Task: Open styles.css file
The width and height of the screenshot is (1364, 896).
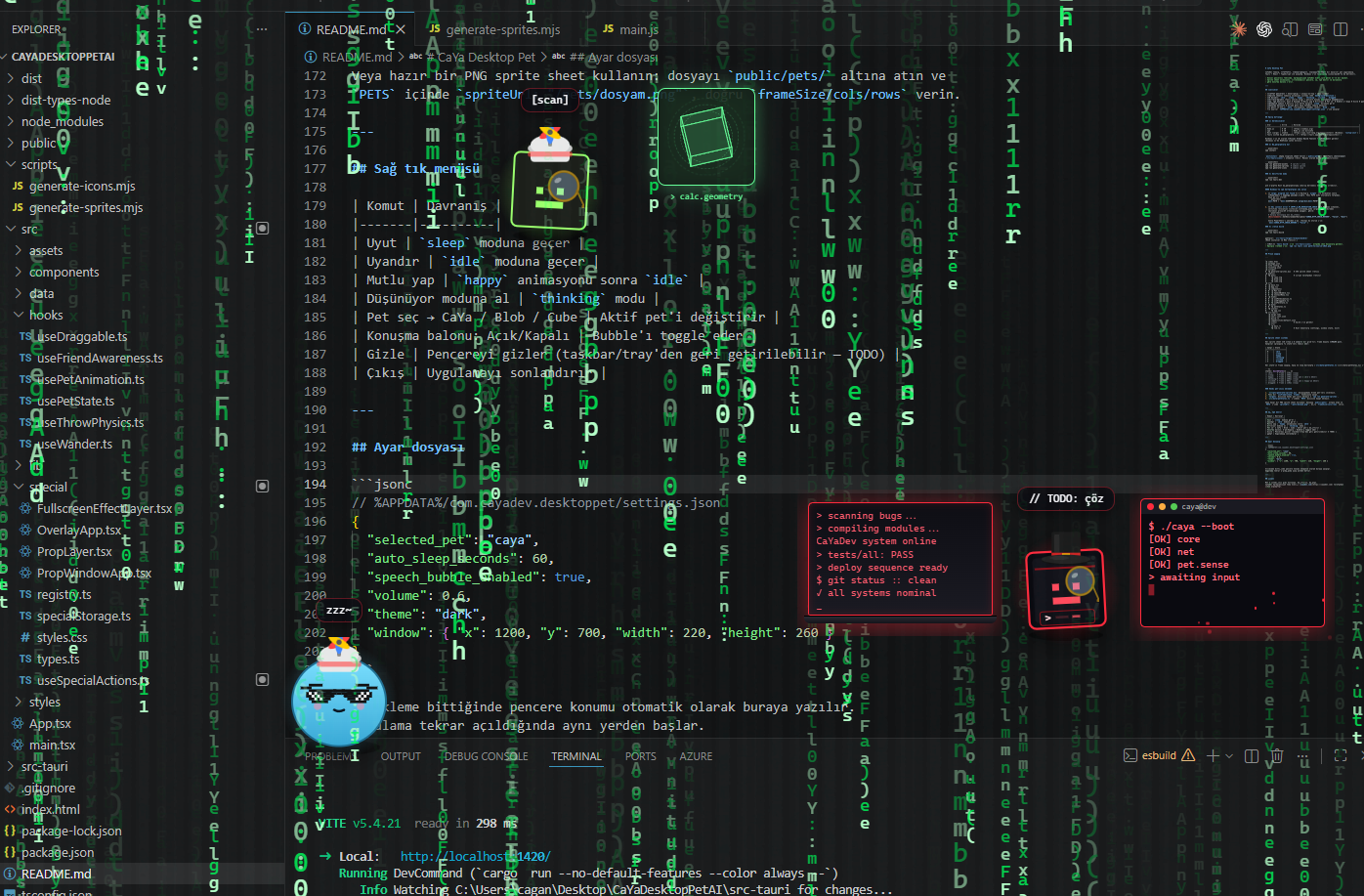Action: pos(62,637)
